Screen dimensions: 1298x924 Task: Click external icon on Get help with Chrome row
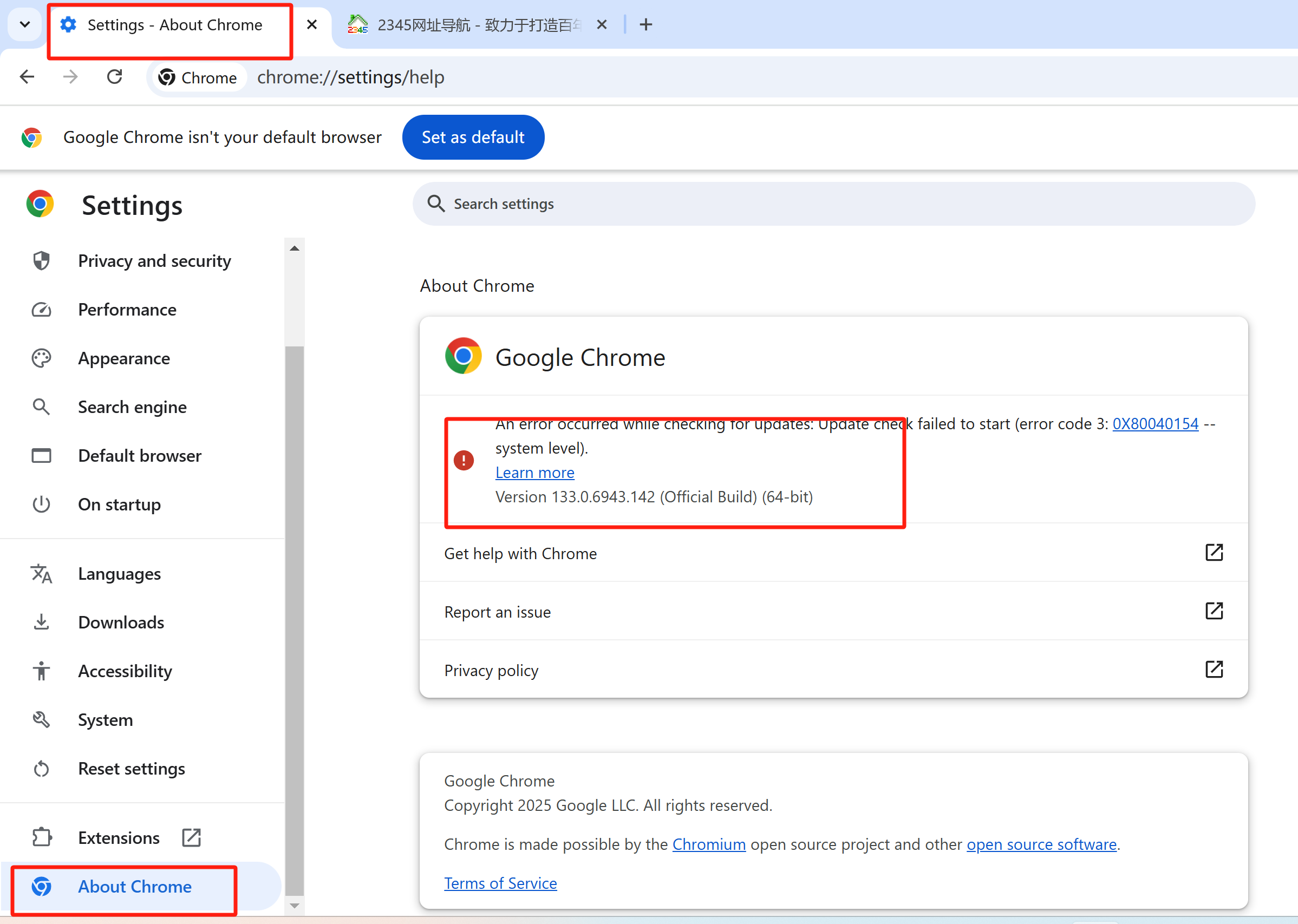point(1214,553)
